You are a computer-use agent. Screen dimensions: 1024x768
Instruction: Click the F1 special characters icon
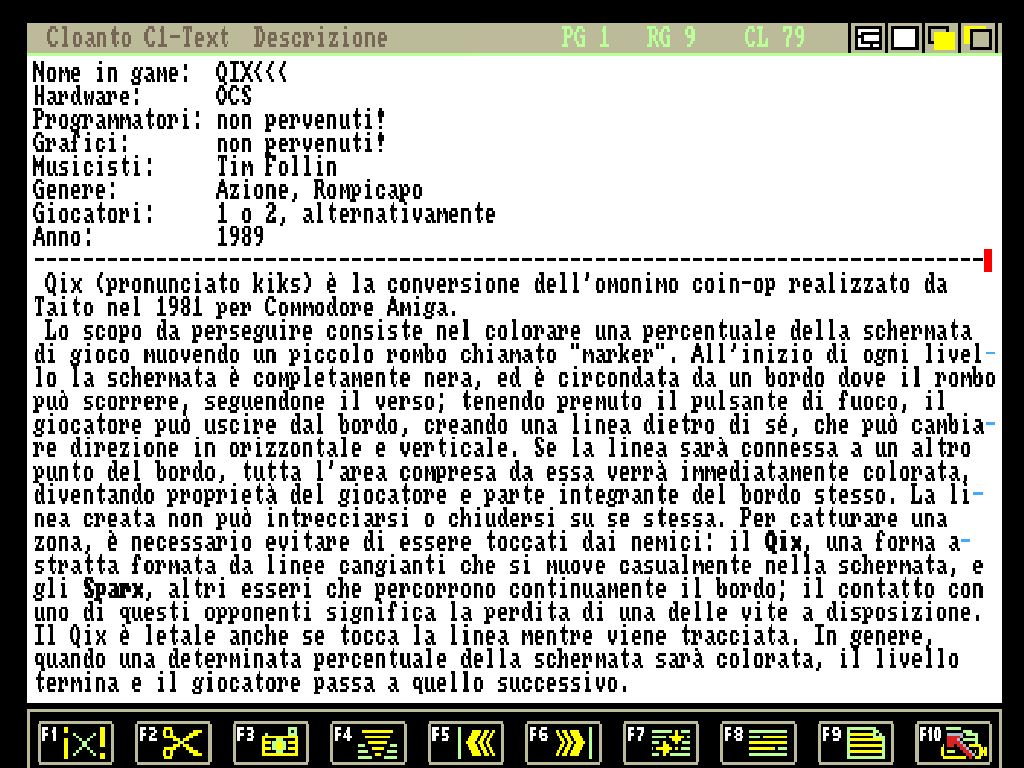(x=75, y=743)
